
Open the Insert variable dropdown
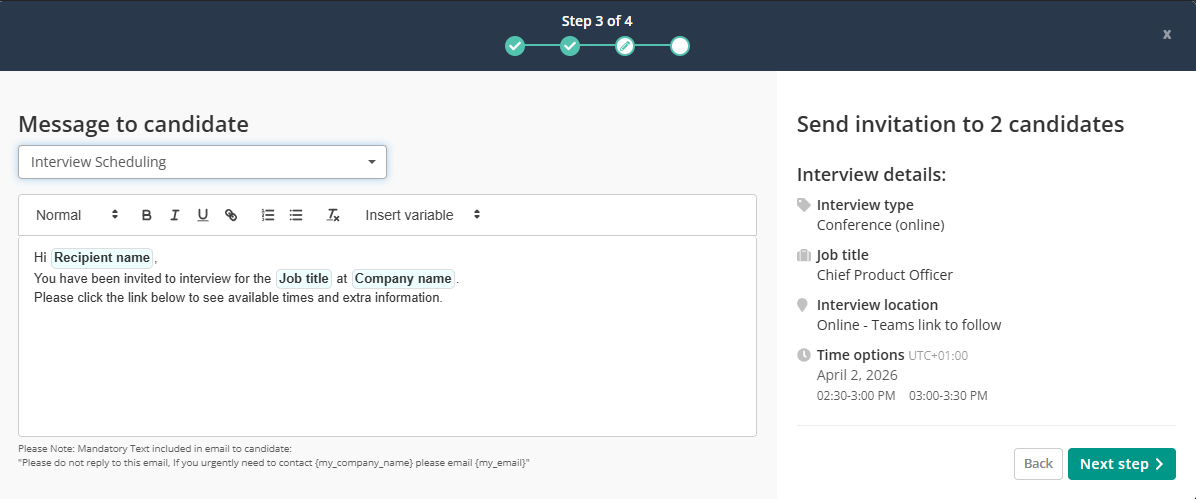pos(423,215)
